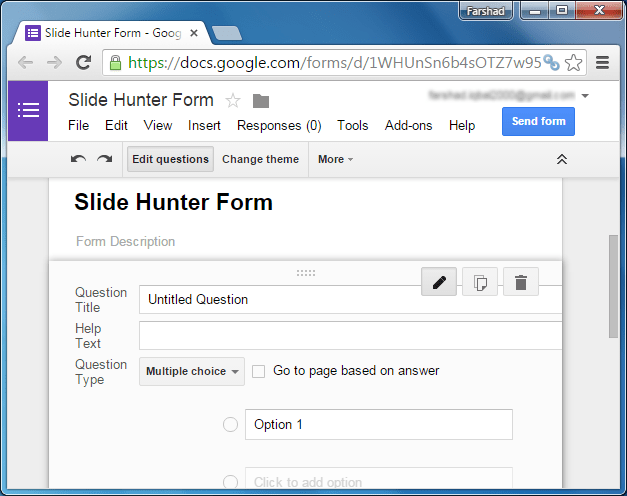Open the account email dropdown arrow
Image resolution: width=627 pixels, height=496 pixels.
click(585, 96)
